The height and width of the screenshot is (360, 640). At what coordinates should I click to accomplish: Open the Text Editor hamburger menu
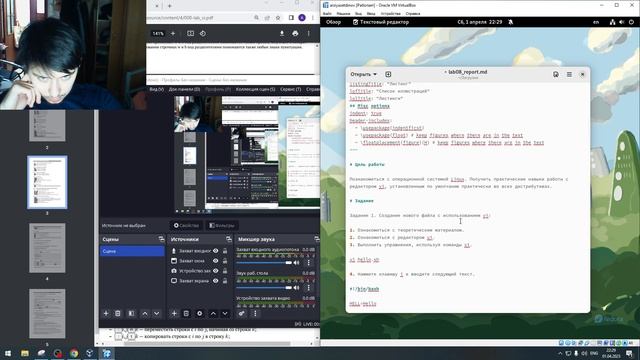(569, 74)
